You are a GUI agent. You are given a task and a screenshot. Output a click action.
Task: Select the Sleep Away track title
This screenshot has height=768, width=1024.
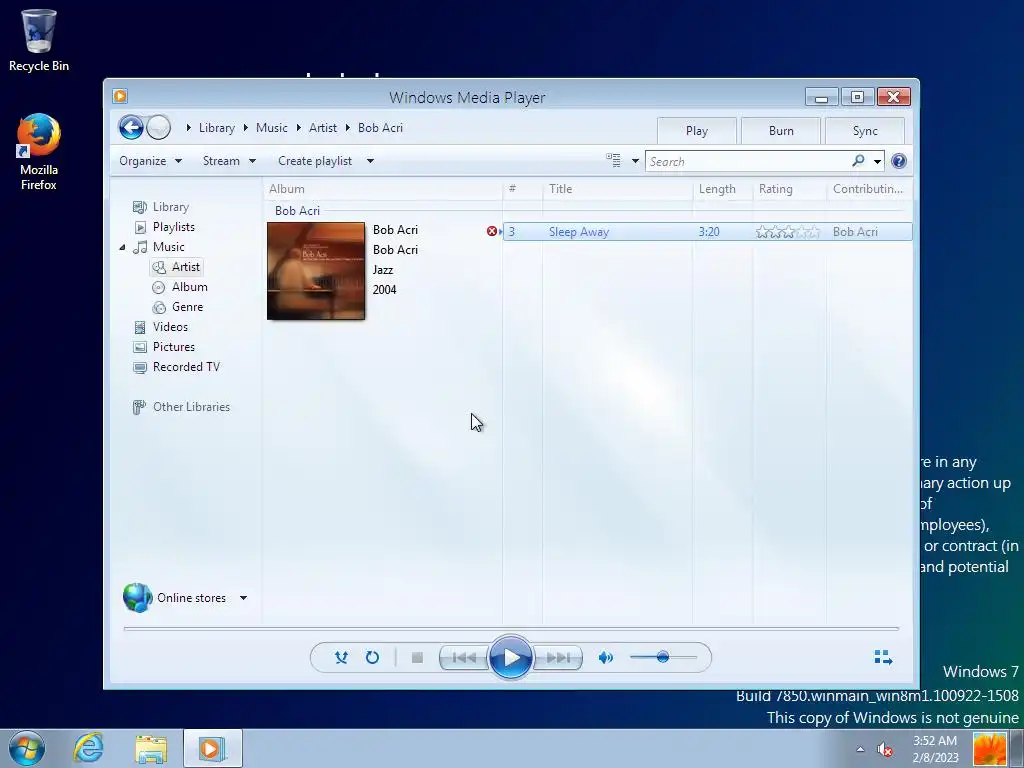[579, 232]
